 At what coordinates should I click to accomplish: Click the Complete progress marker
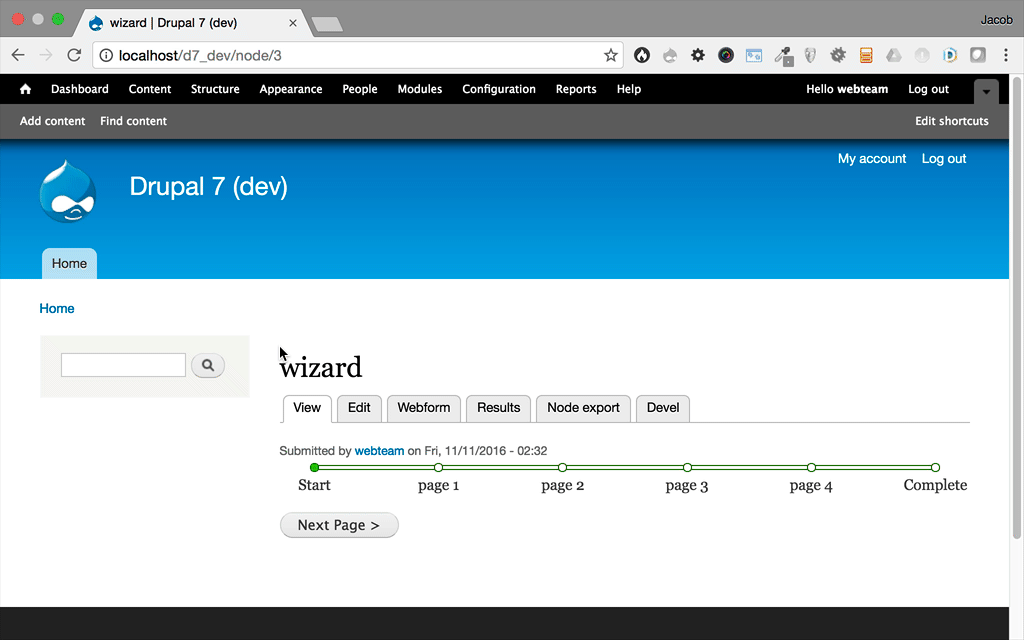(935, 468)
